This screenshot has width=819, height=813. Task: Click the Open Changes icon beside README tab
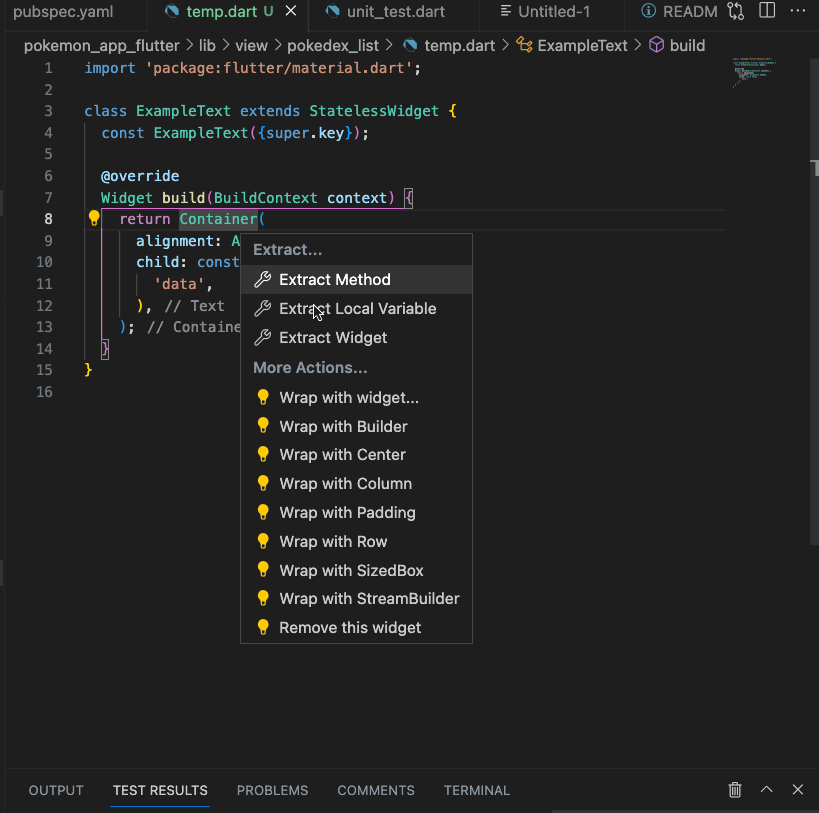tap(734, 11)
